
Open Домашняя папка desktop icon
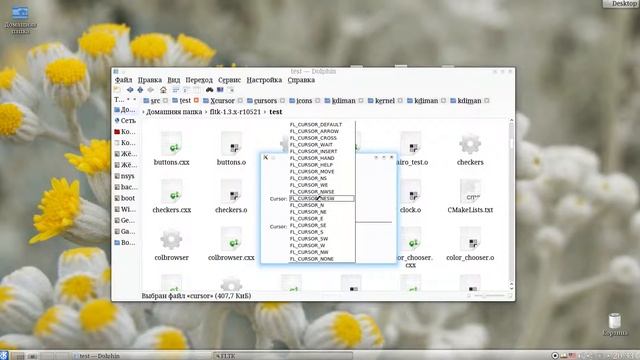[20, 19]
